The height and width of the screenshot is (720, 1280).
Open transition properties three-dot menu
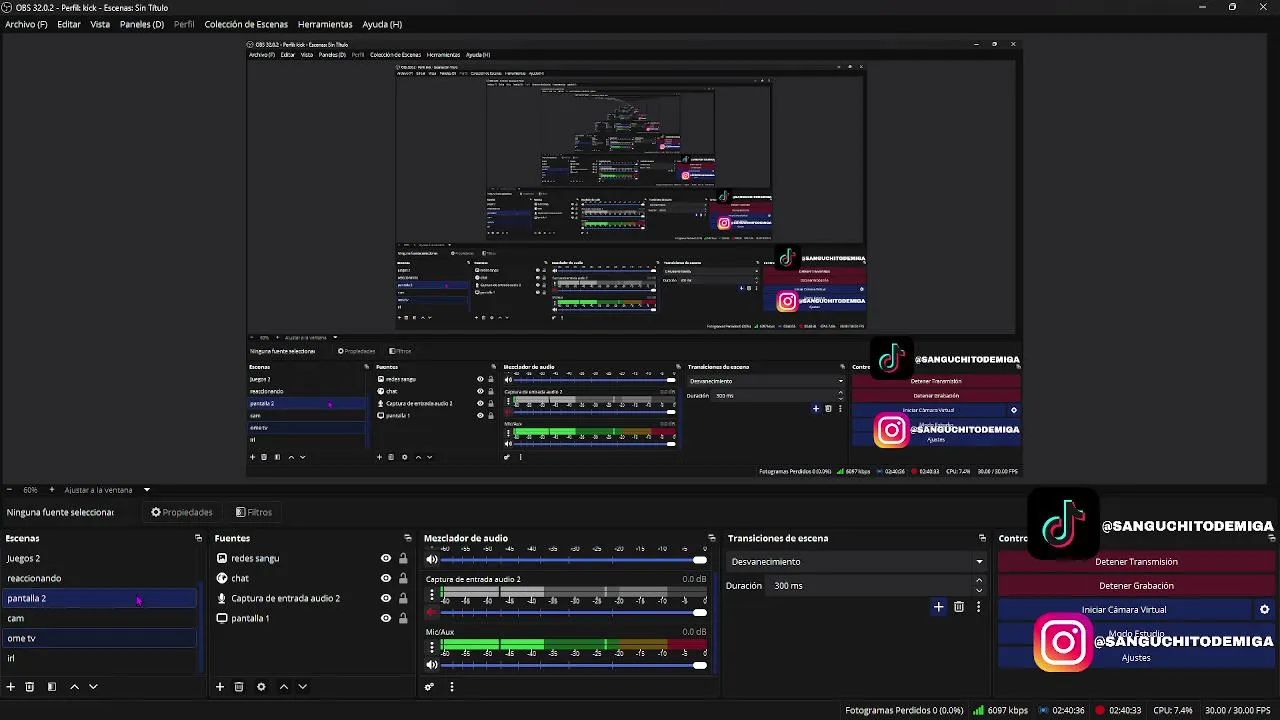(978, 607)
